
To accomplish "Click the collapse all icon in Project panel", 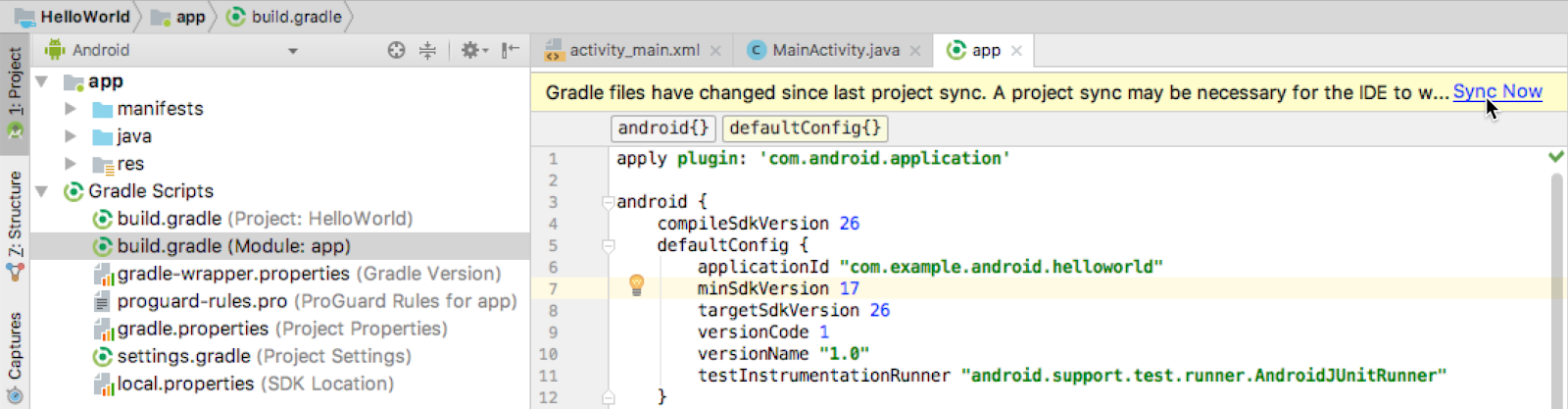I will click(427, 50).
